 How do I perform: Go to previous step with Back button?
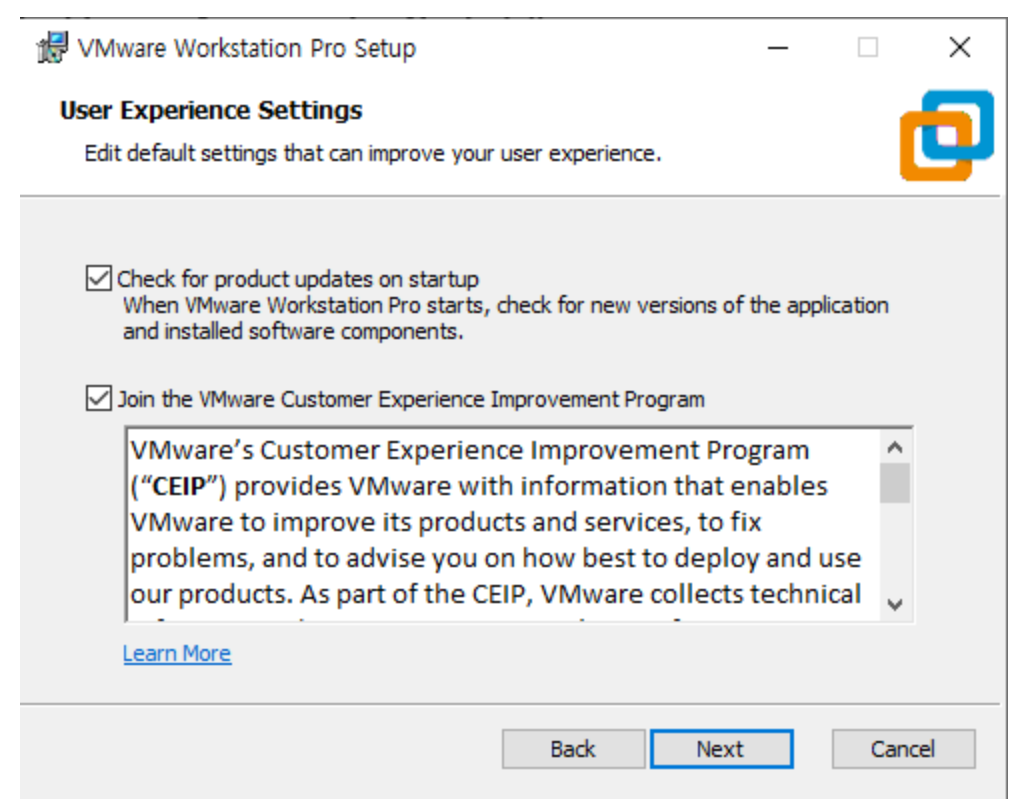pyautogui.click(x=573, y=749)
